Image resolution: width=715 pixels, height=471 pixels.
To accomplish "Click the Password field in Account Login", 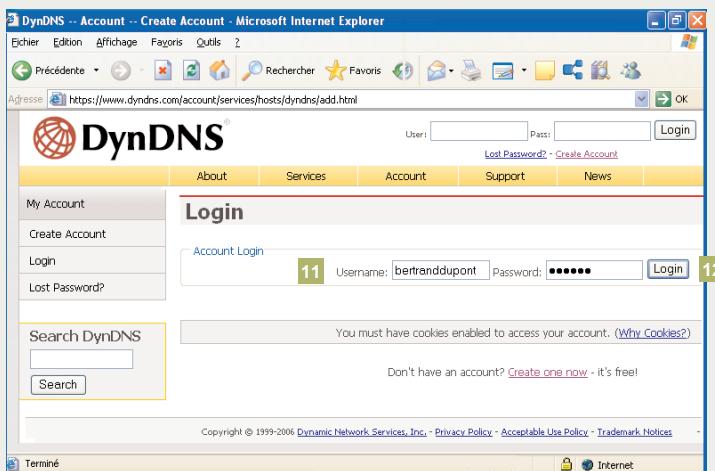I will (x=594, y=270).
